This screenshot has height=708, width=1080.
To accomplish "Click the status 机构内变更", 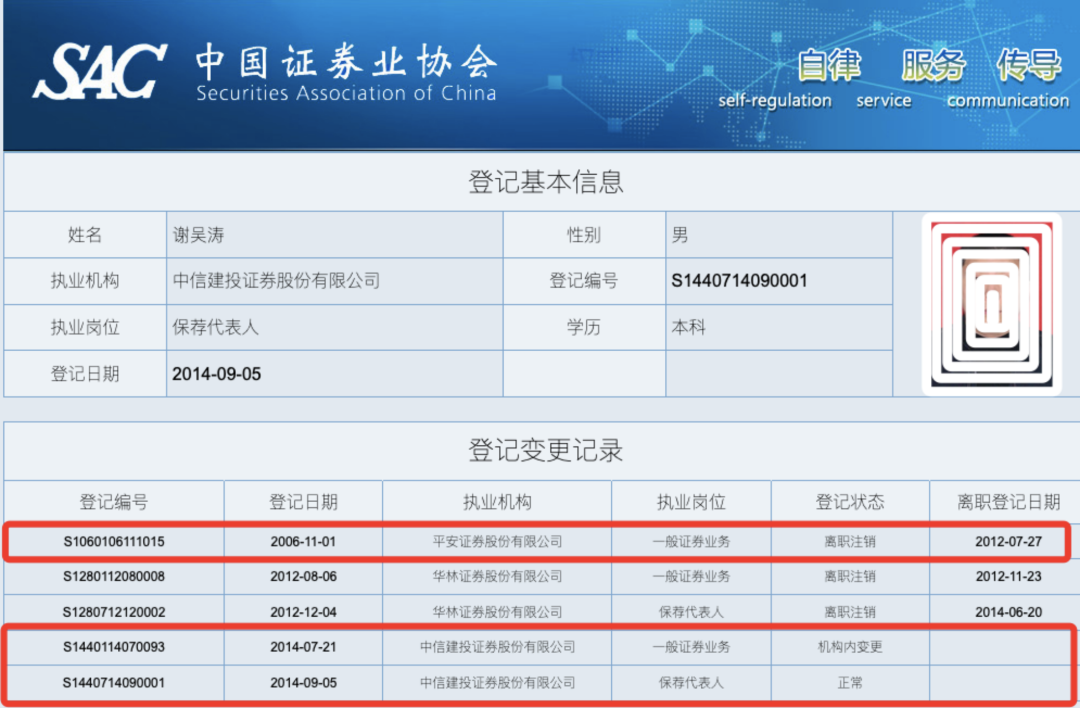I will (850, 647).
